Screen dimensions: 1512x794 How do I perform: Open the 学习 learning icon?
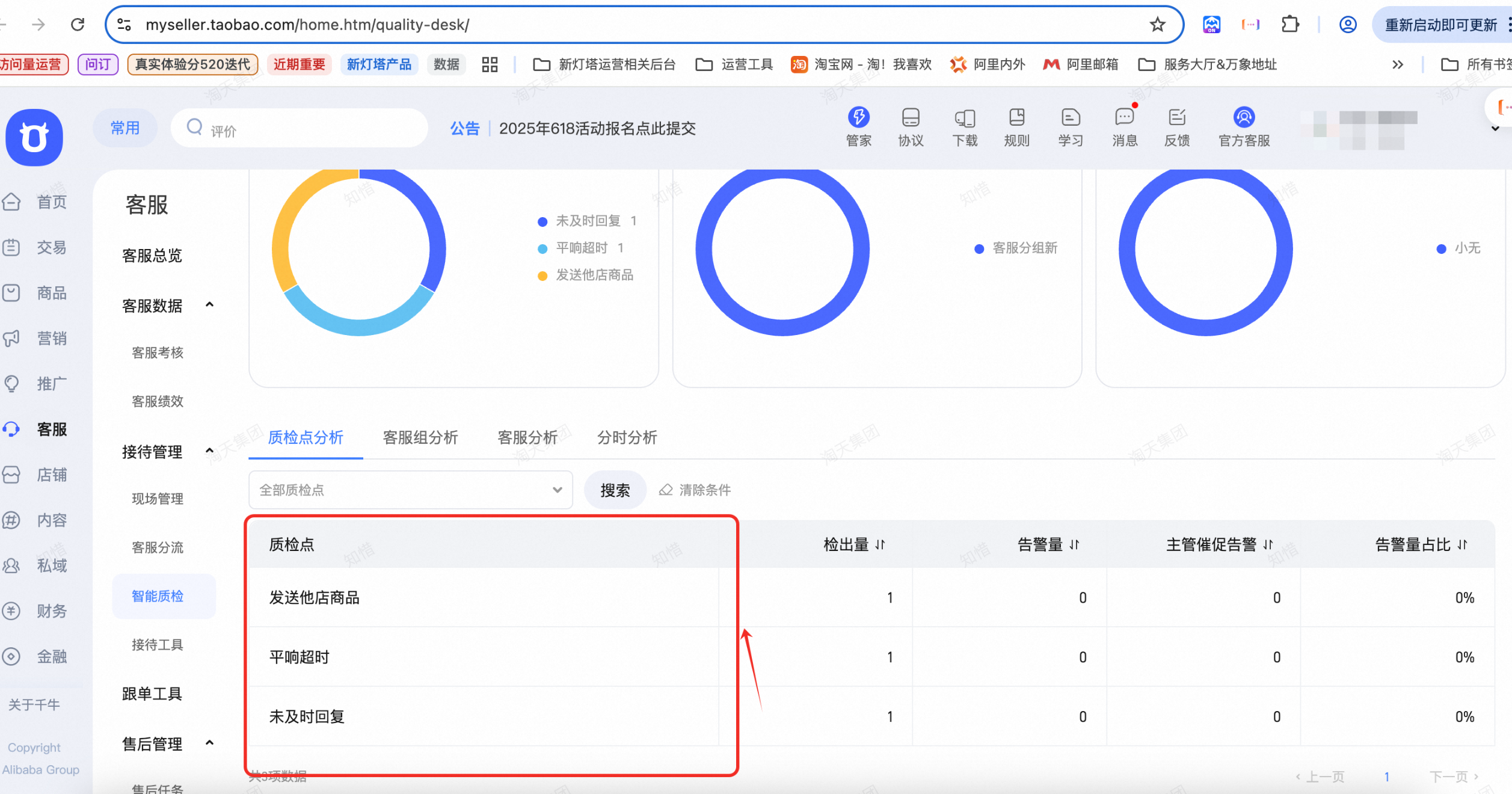click(1071, 117)
